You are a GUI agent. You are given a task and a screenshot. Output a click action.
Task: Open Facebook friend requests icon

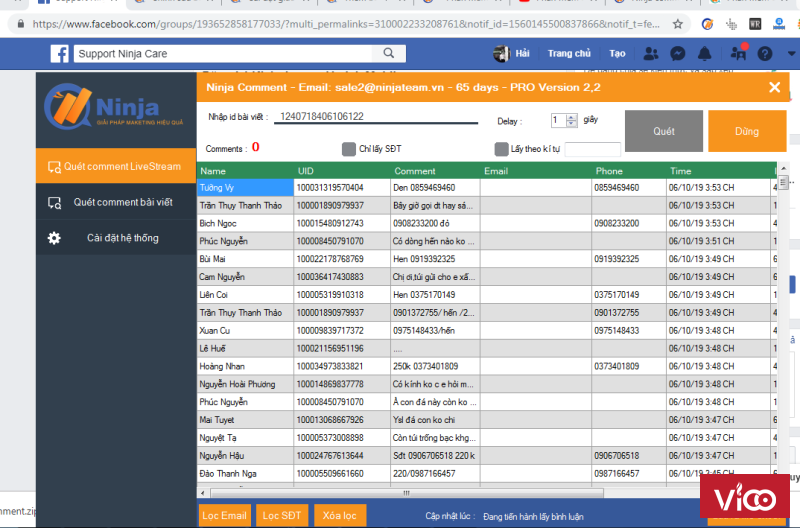coord(651,54)
